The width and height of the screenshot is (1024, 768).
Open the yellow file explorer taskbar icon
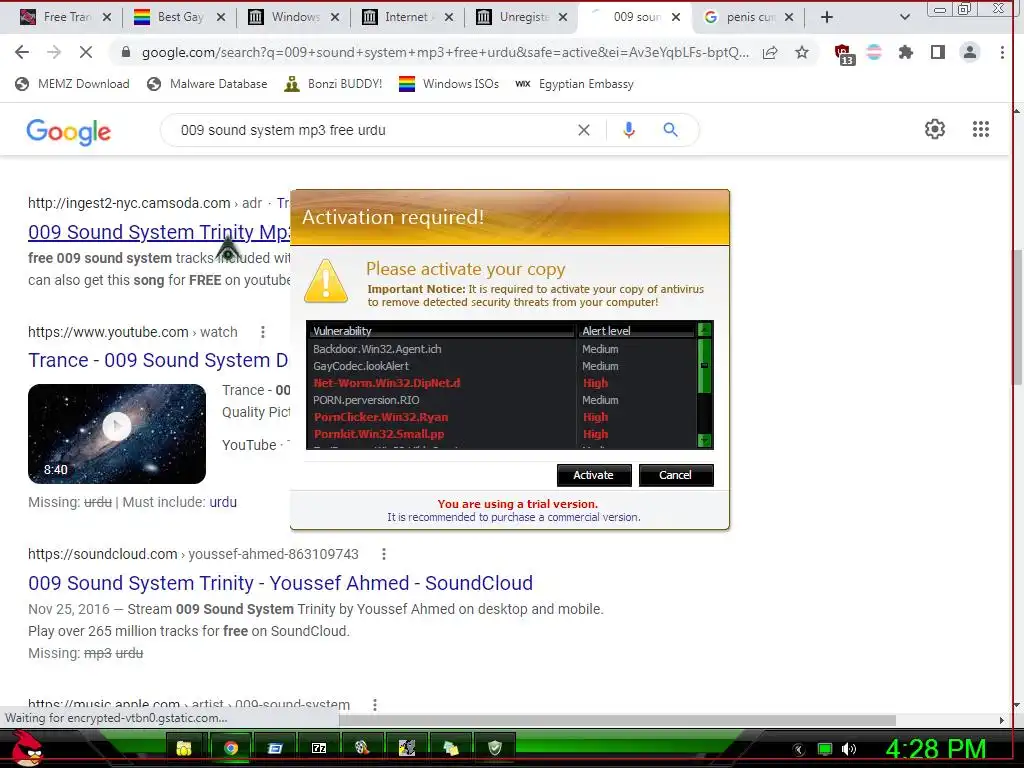tap(184, 748)
